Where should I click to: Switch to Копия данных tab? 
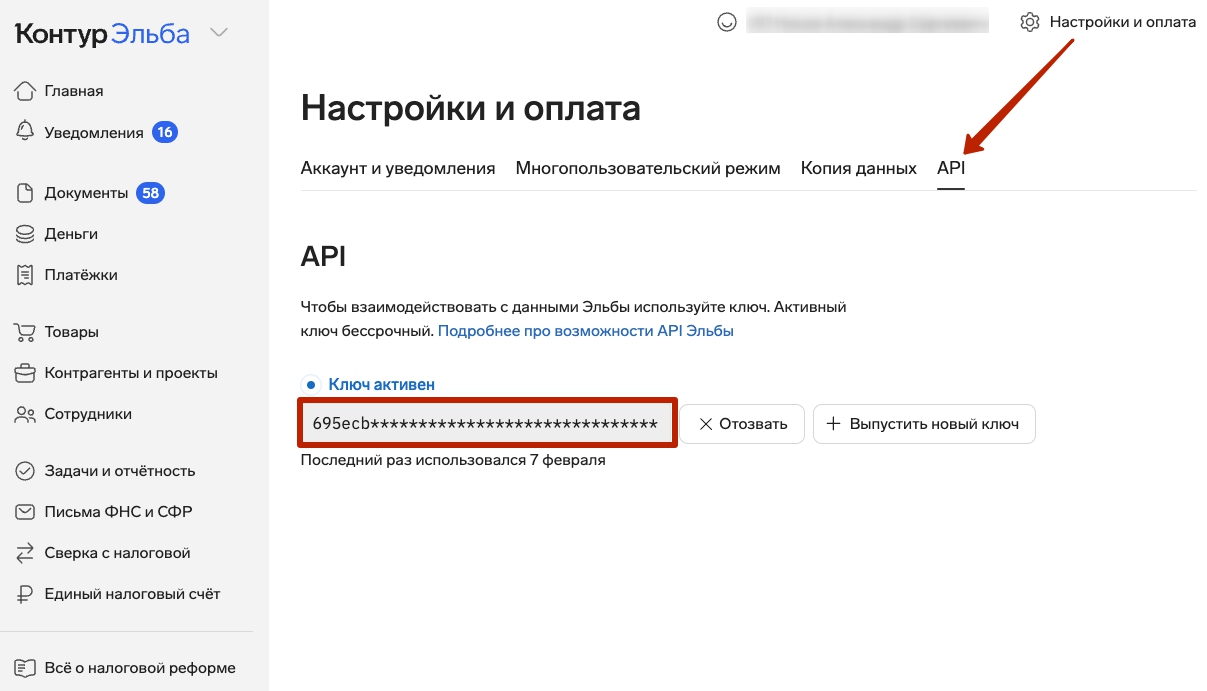tap(859, 168)
